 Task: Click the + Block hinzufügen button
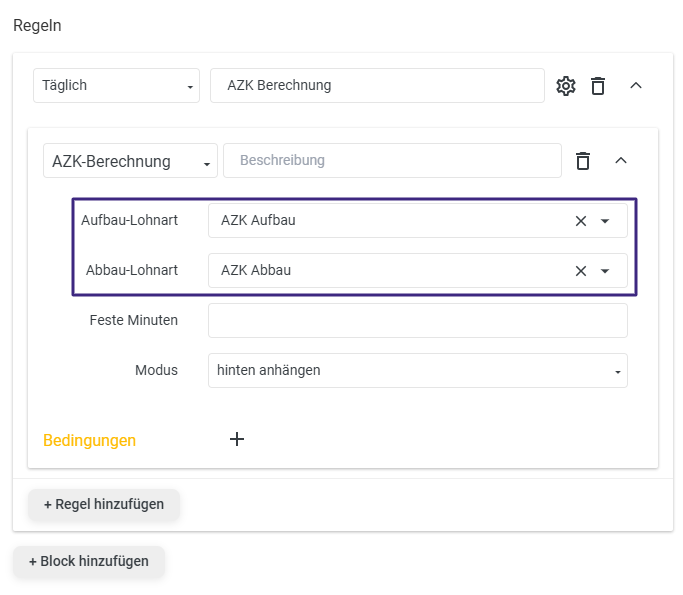[x=89, y=561]
